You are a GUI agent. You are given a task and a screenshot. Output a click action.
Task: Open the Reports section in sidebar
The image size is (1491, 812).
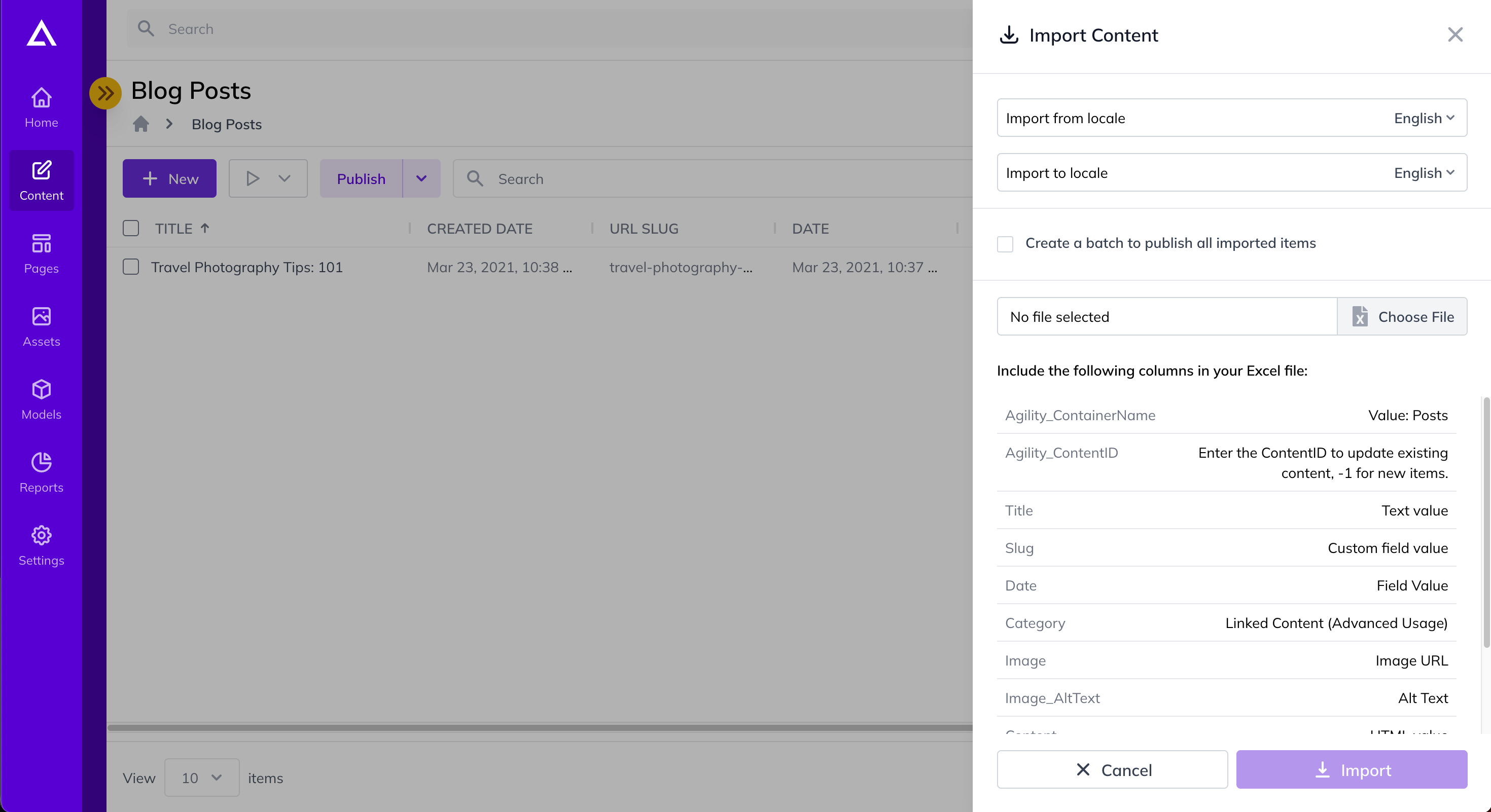point(41,472)
